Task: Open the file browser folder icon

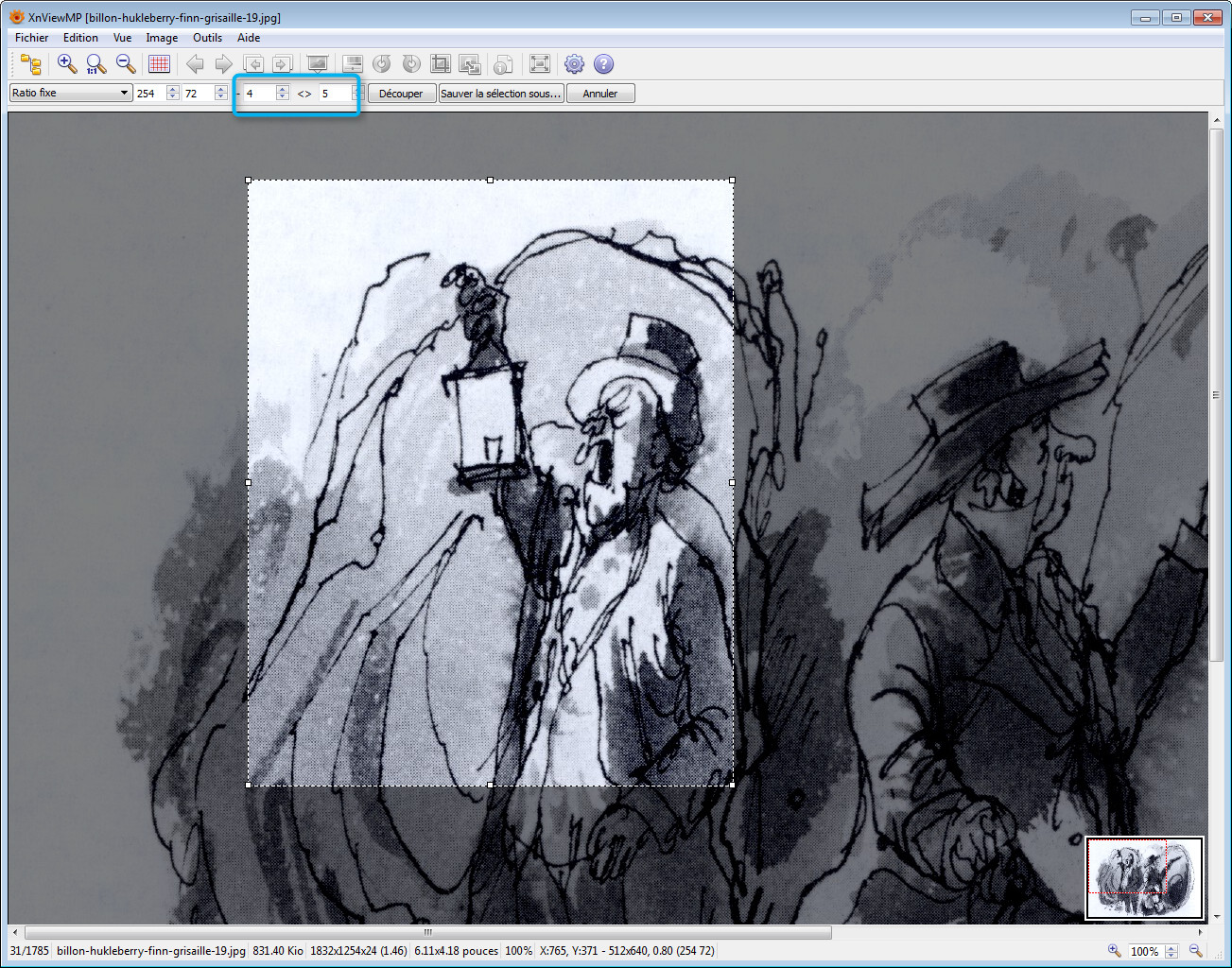Action: click(30, 64)
